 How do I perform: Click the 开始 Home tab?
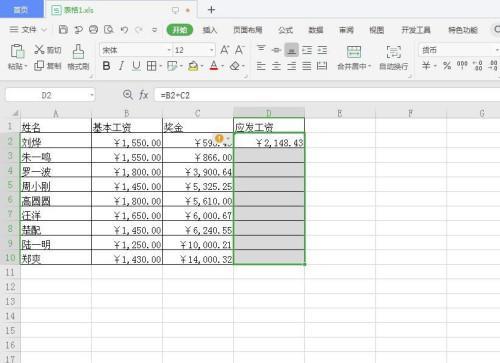(180, 30)
